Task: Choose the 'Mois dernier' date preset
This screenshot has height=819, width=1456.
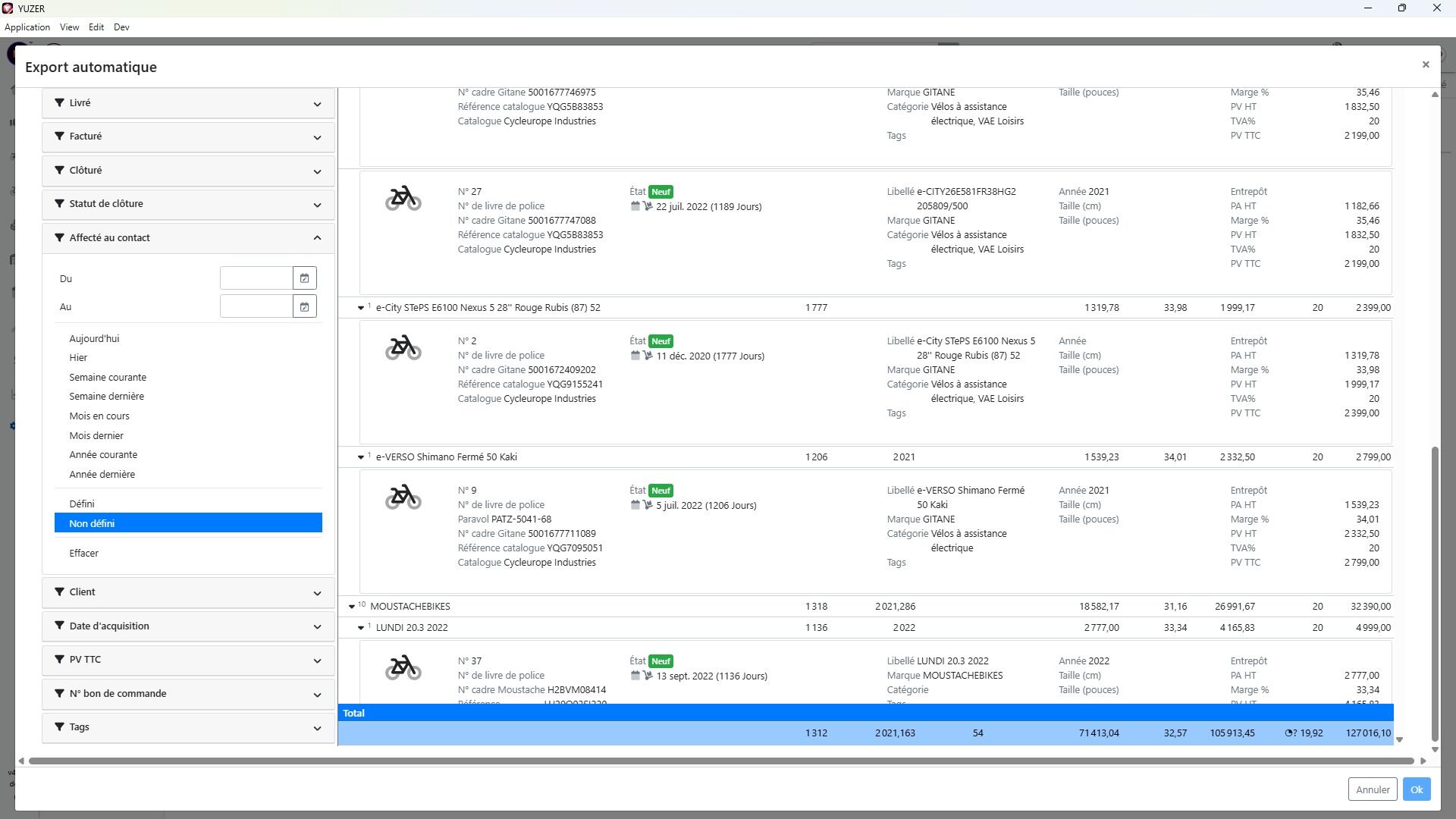Action: tap(96, 436)
